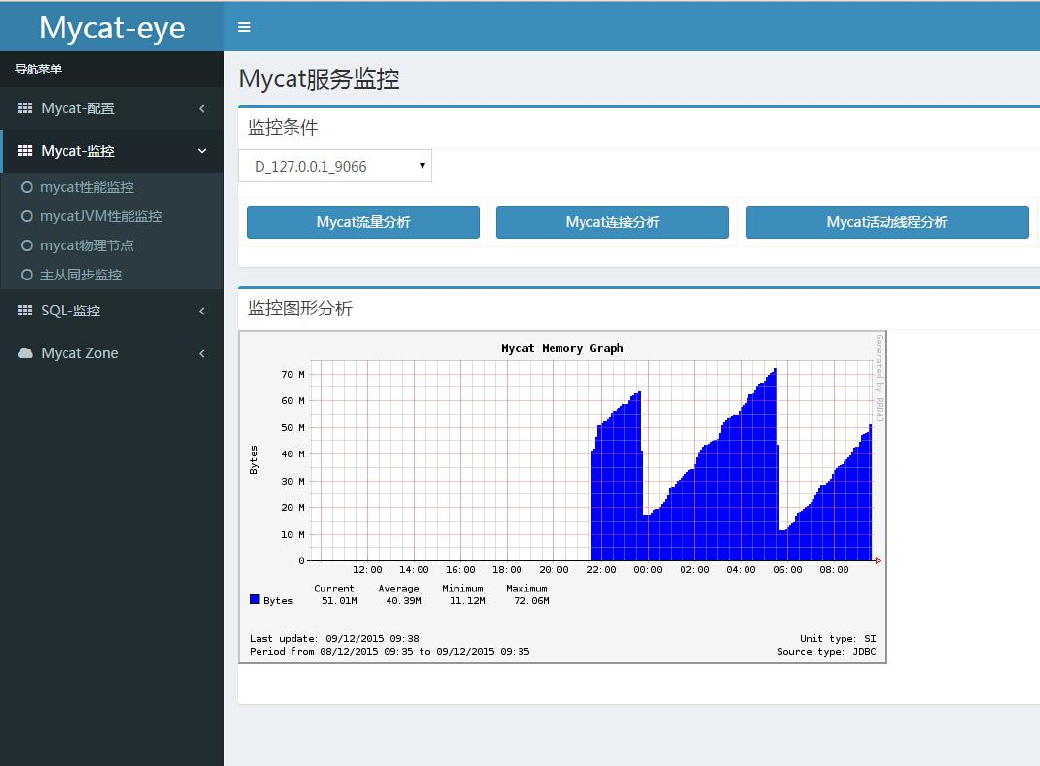This screenshot has height=766, width=1040.
Task: Click the 70 M y-axis label
Action: point(292,375)
